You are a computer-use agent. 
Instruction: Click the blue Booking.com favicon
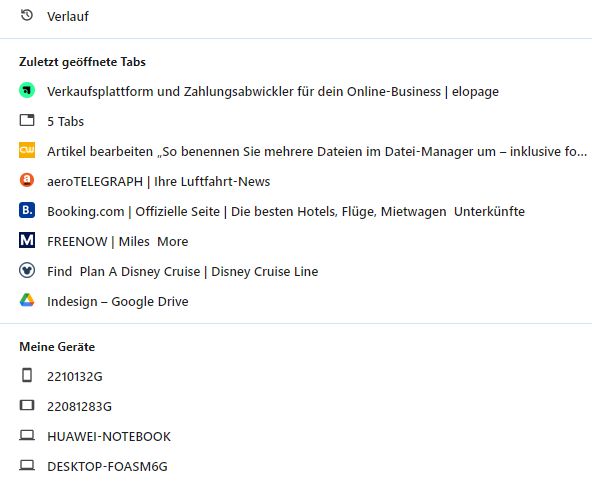pos(27,210)
